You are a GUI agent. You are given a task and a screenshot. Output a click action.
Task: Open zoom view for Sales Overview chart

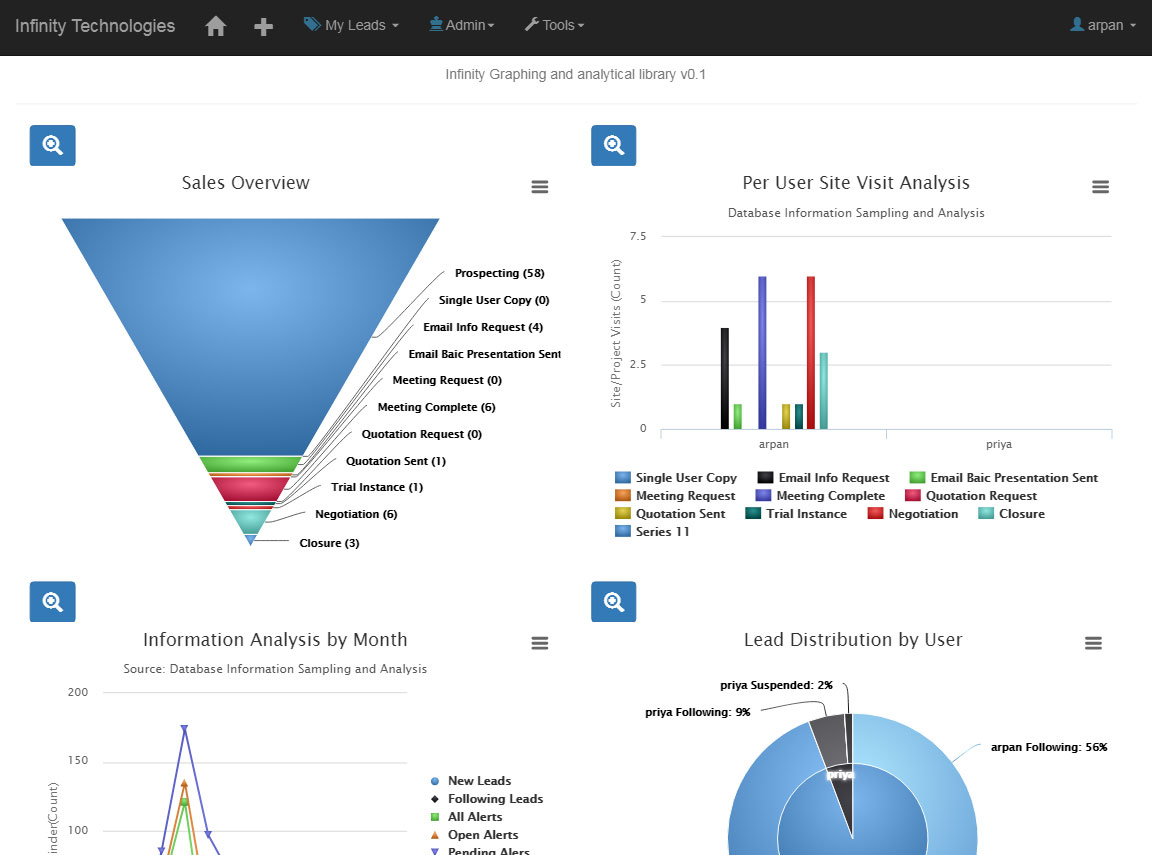[x=52, y=145]
